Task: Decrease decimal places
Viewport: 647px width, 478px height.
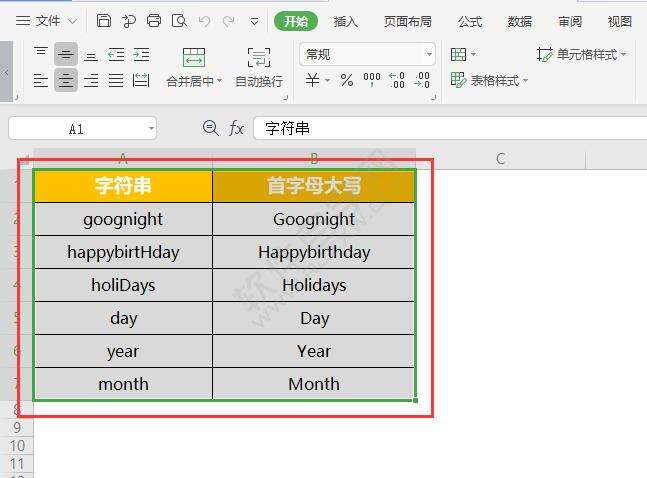Action: coord(422,80)
